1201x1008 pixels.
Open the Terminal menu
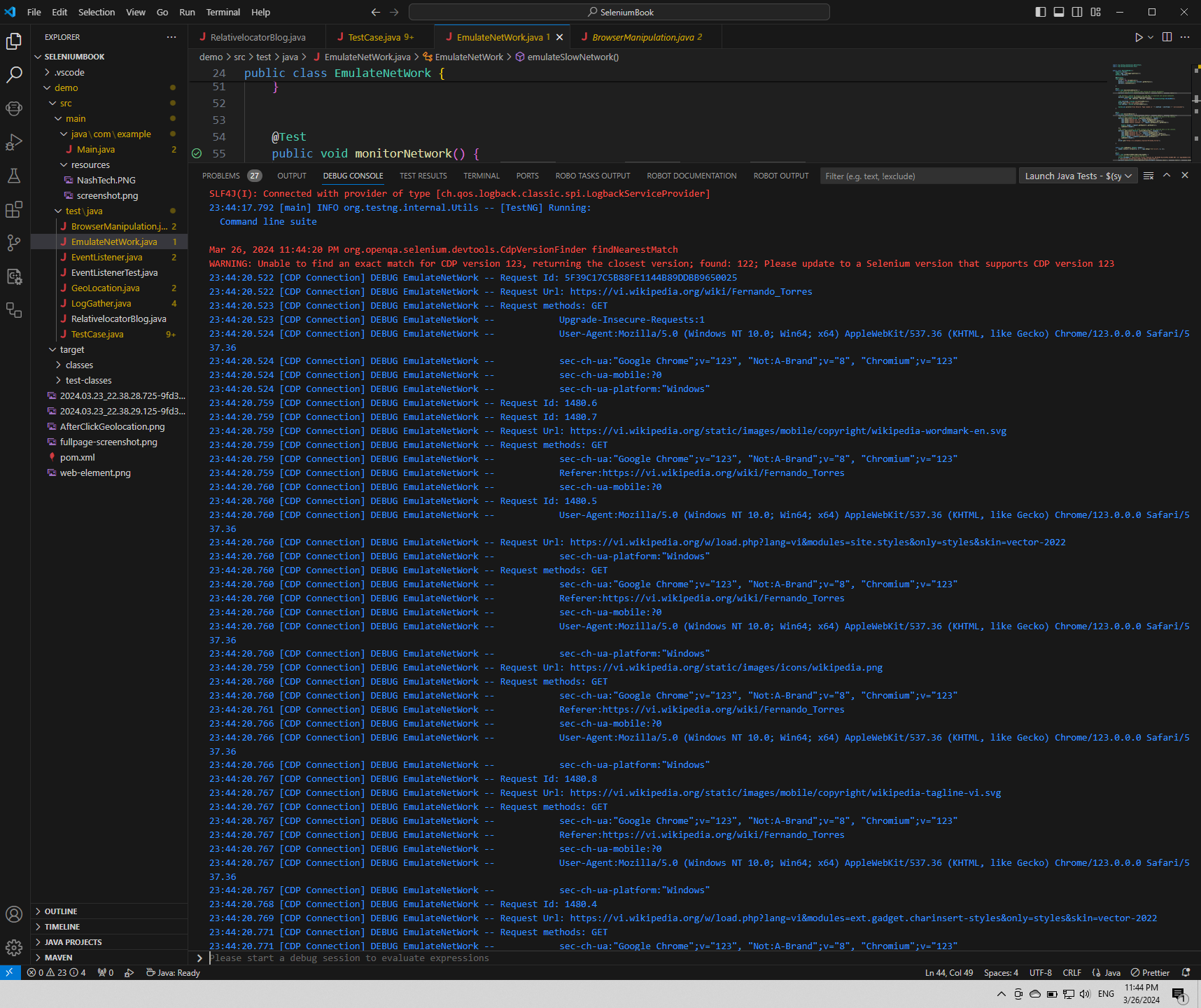click(223, 12)
